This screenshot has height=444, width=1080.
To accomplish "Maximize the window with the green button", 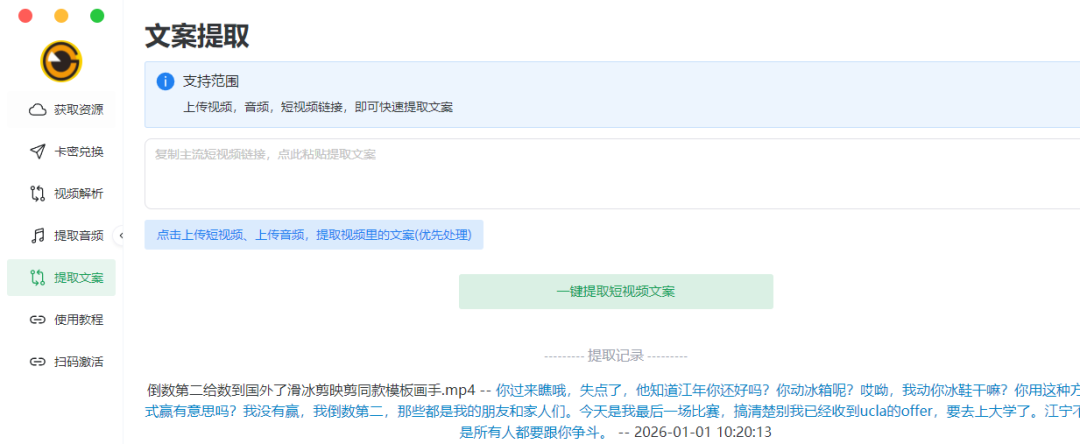I will (x=97, y=16).
